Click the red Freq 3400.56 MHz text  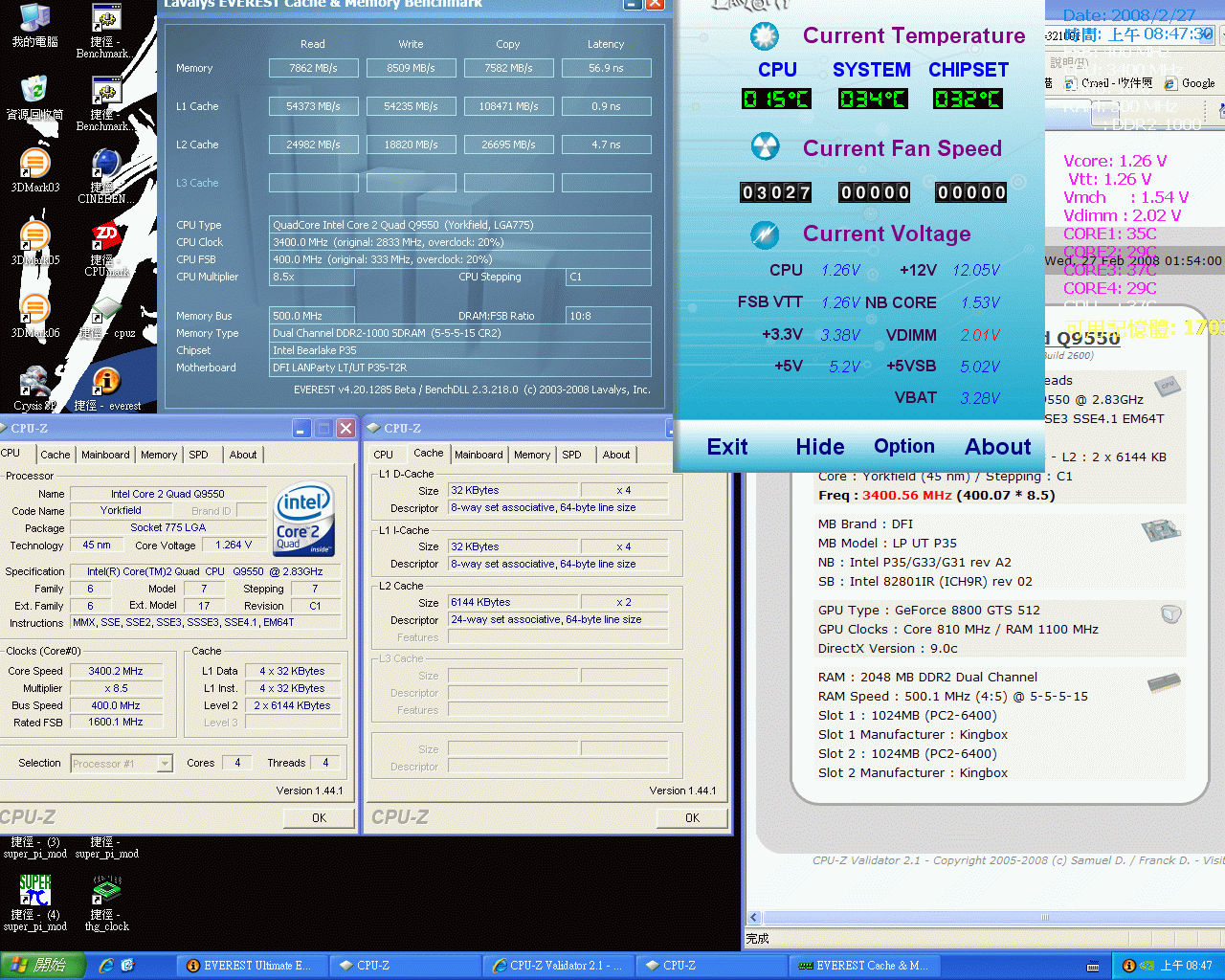(x=907, y=495)
